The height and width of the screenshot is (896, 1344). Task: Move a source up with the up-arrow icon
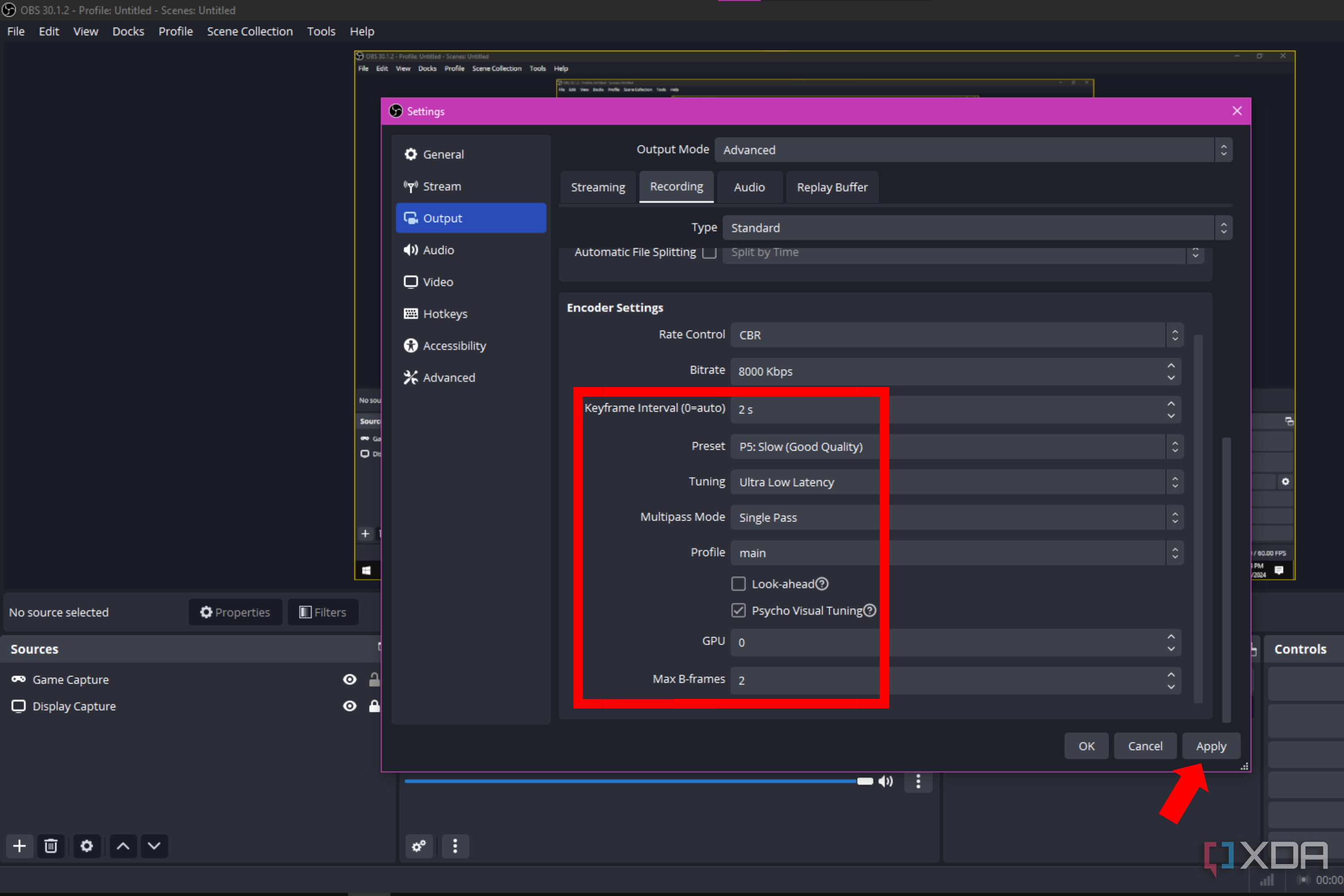(x=122, y=846)
